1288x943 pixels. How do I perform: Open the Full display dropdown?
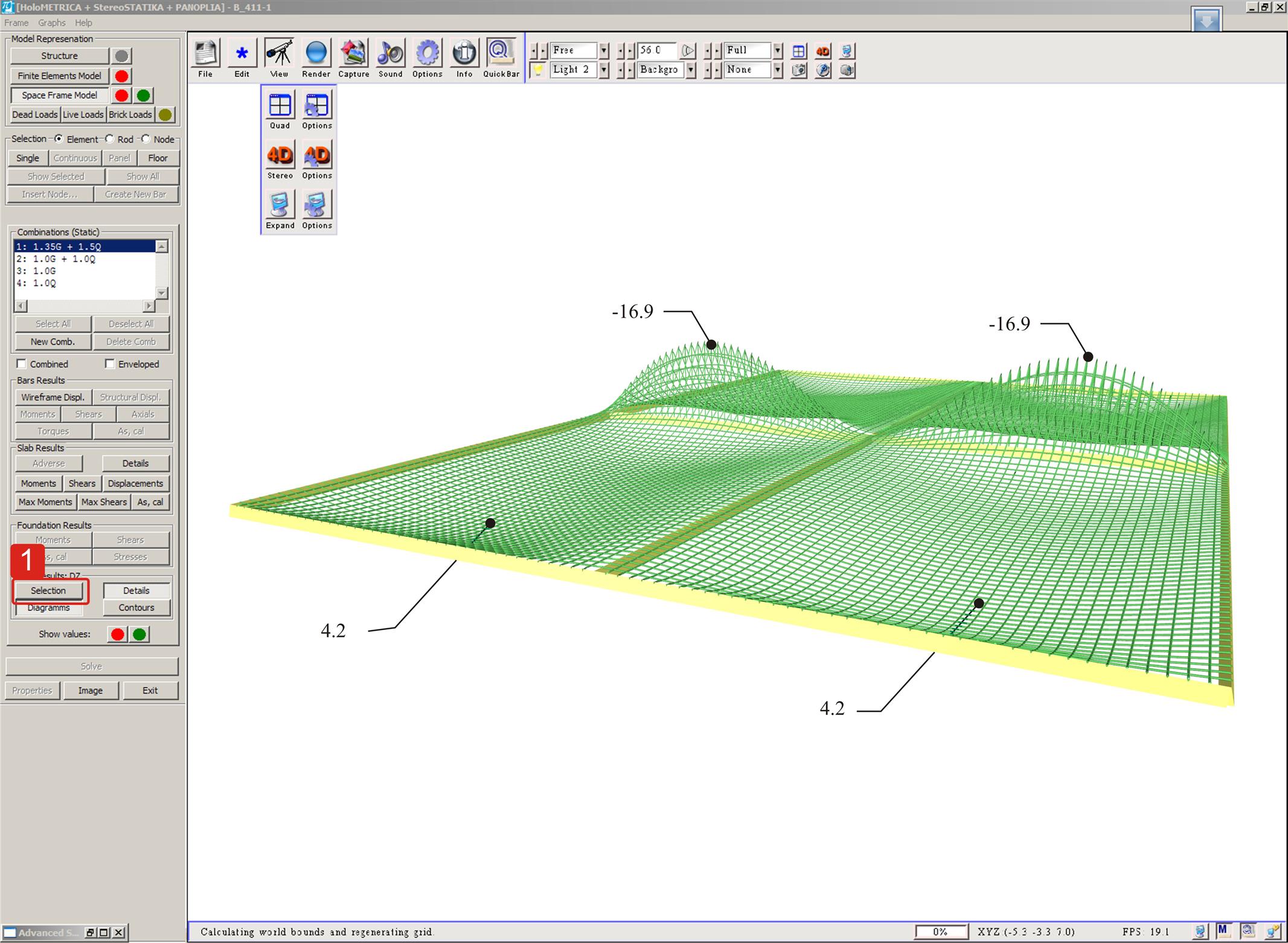point(778,50)
